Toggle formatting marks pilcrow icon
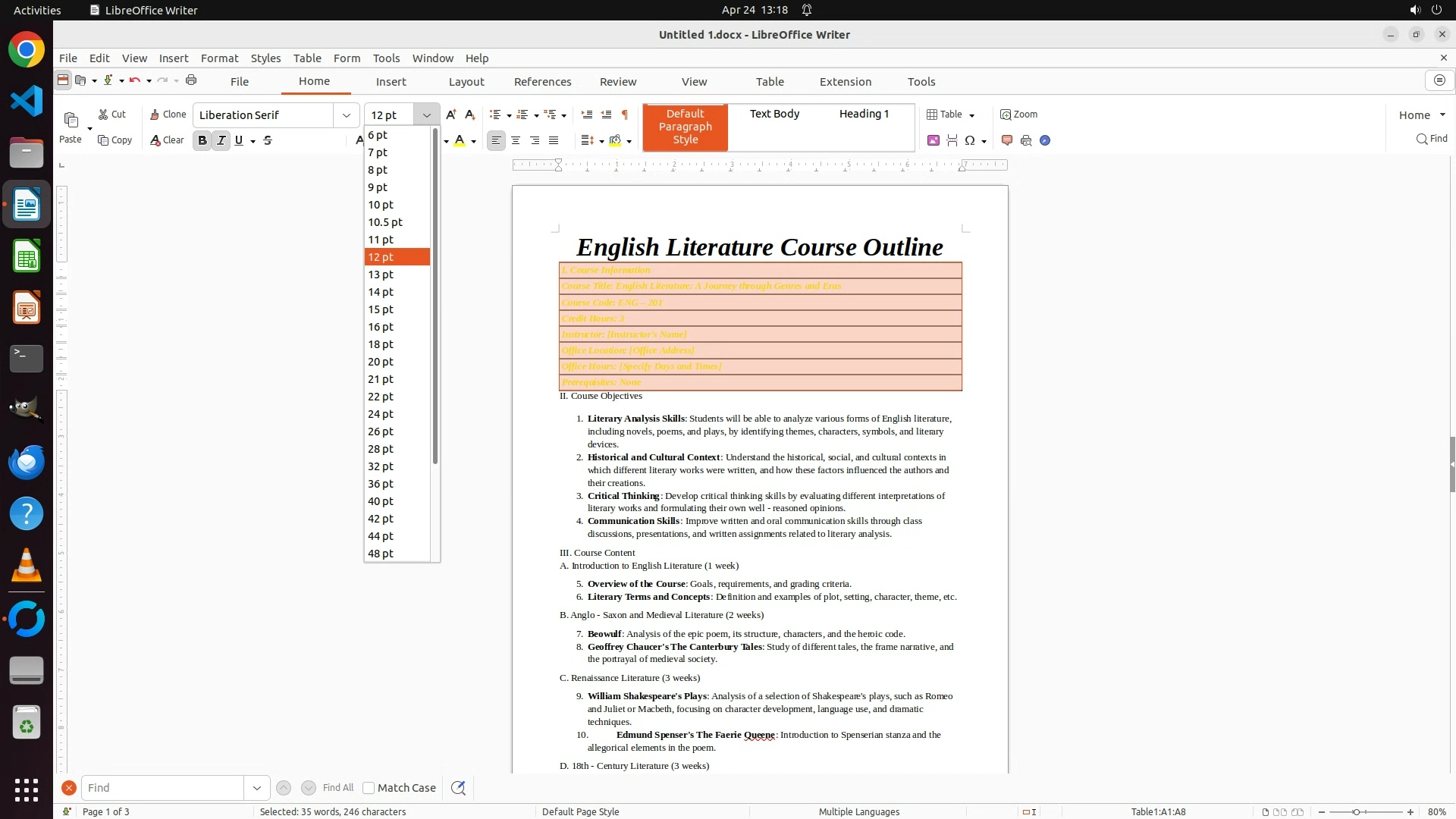Image resolution: width=1456 pixels, height=819 pixels. (625, 115)
